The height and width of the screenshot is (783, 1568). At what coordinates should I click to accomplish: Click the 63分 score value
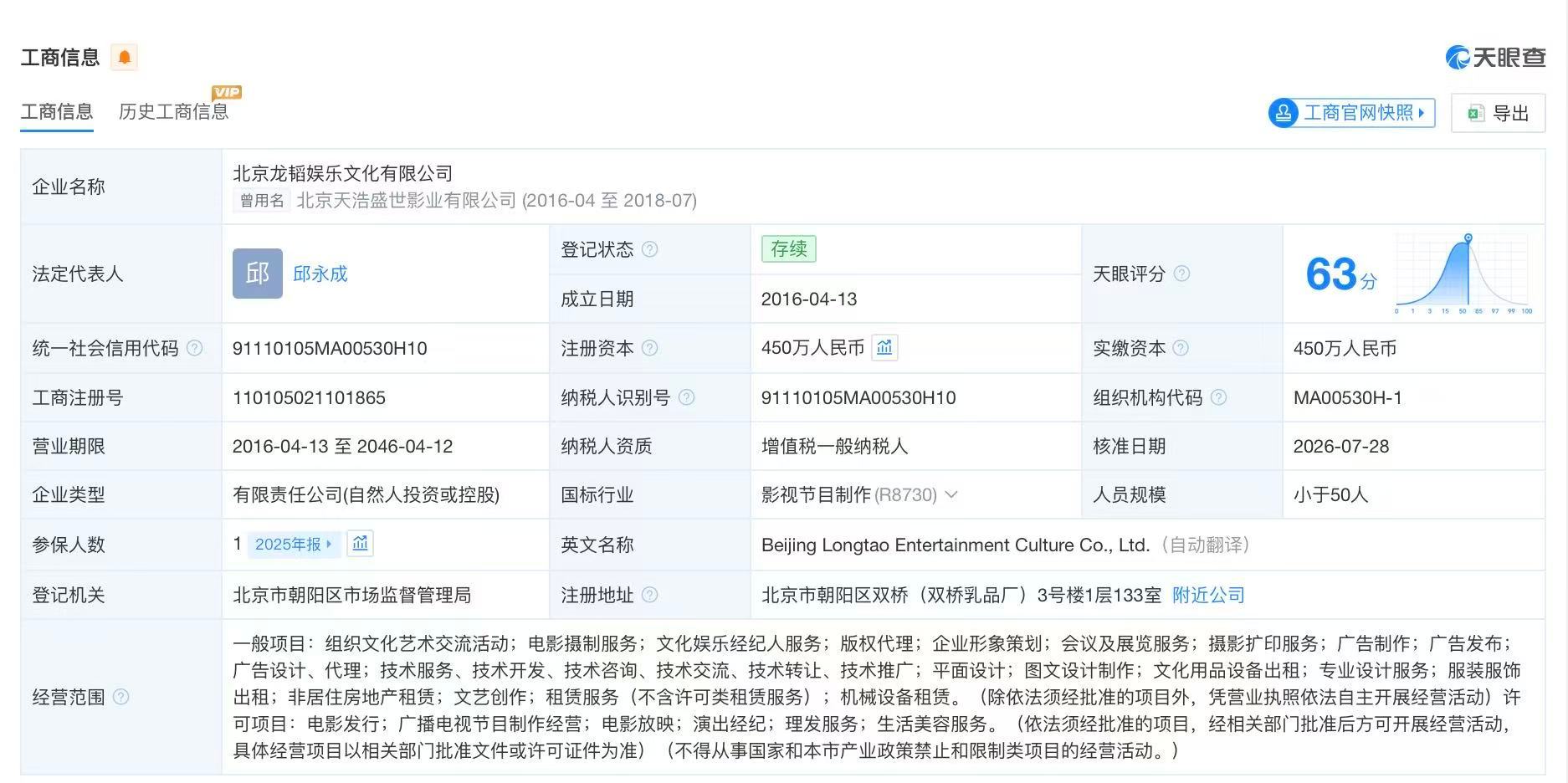pos(1340,274)
